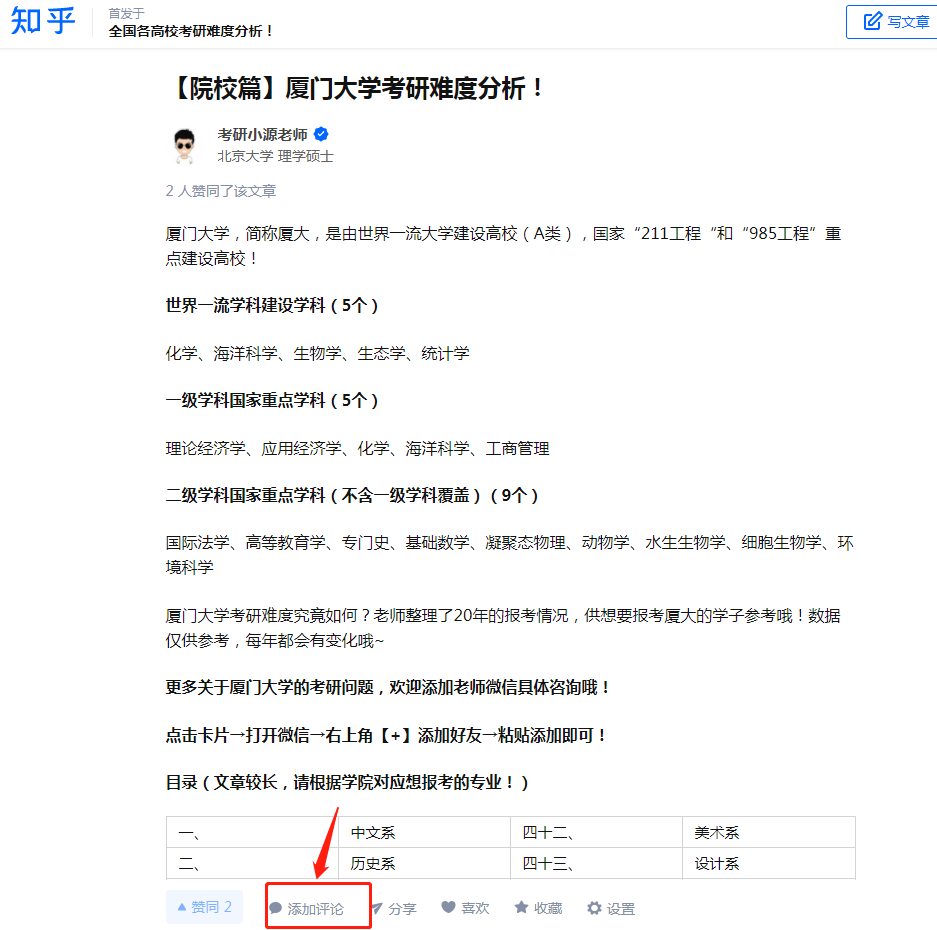Viewport: 937px width, 930px height.
Task: Click author subtitle 北京大学 理学硕士
Action: (275, 156)
